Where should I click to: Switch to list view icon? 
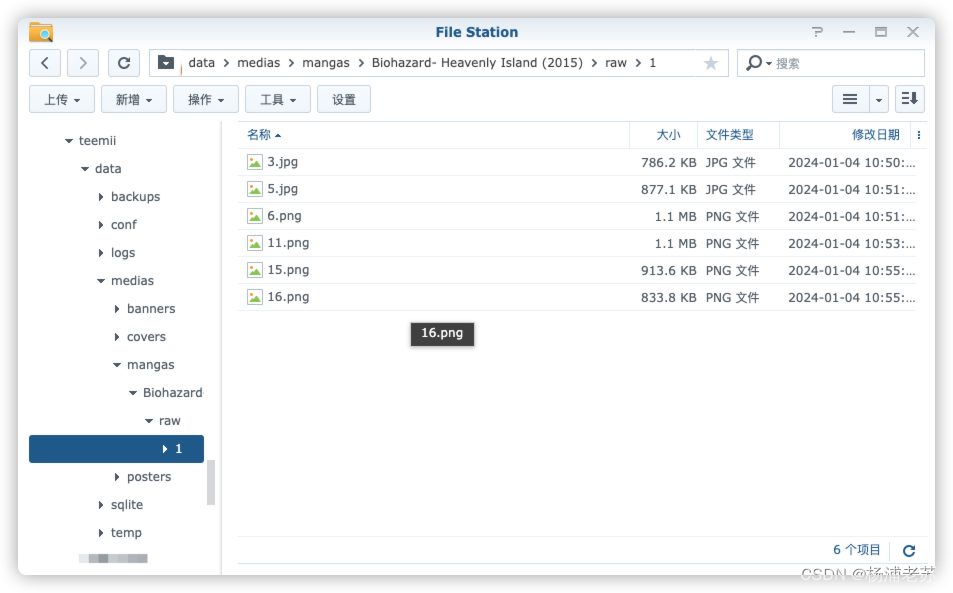pos(850,99)
